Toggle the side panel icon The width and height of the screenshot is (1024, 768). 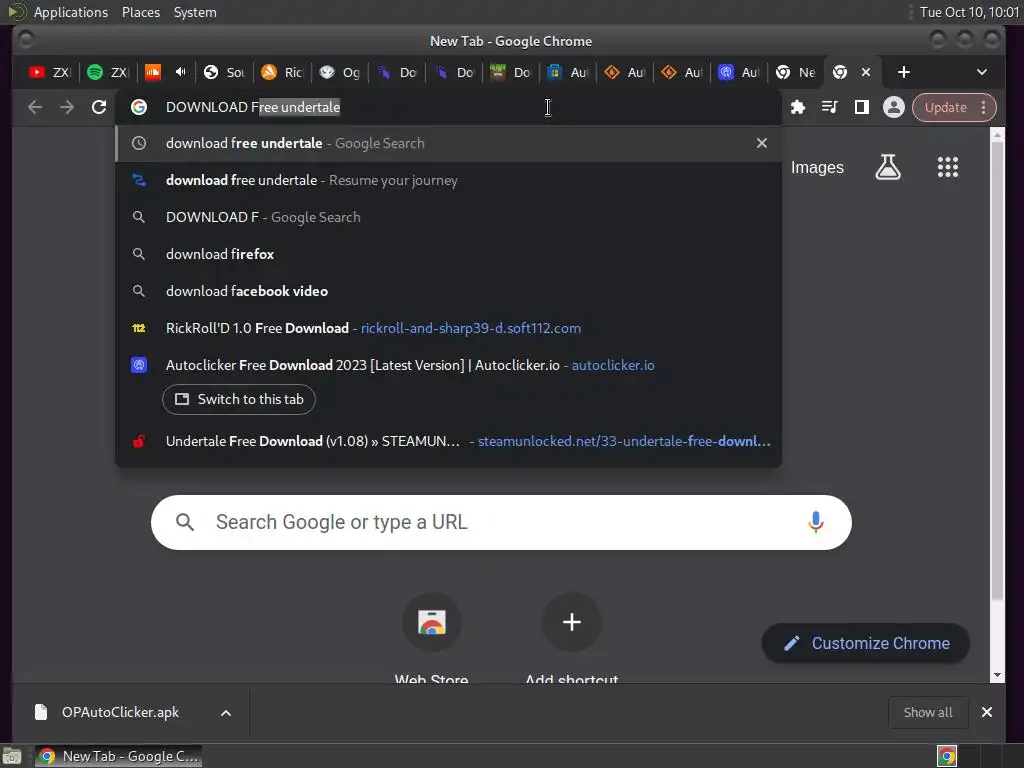(861, 107)
